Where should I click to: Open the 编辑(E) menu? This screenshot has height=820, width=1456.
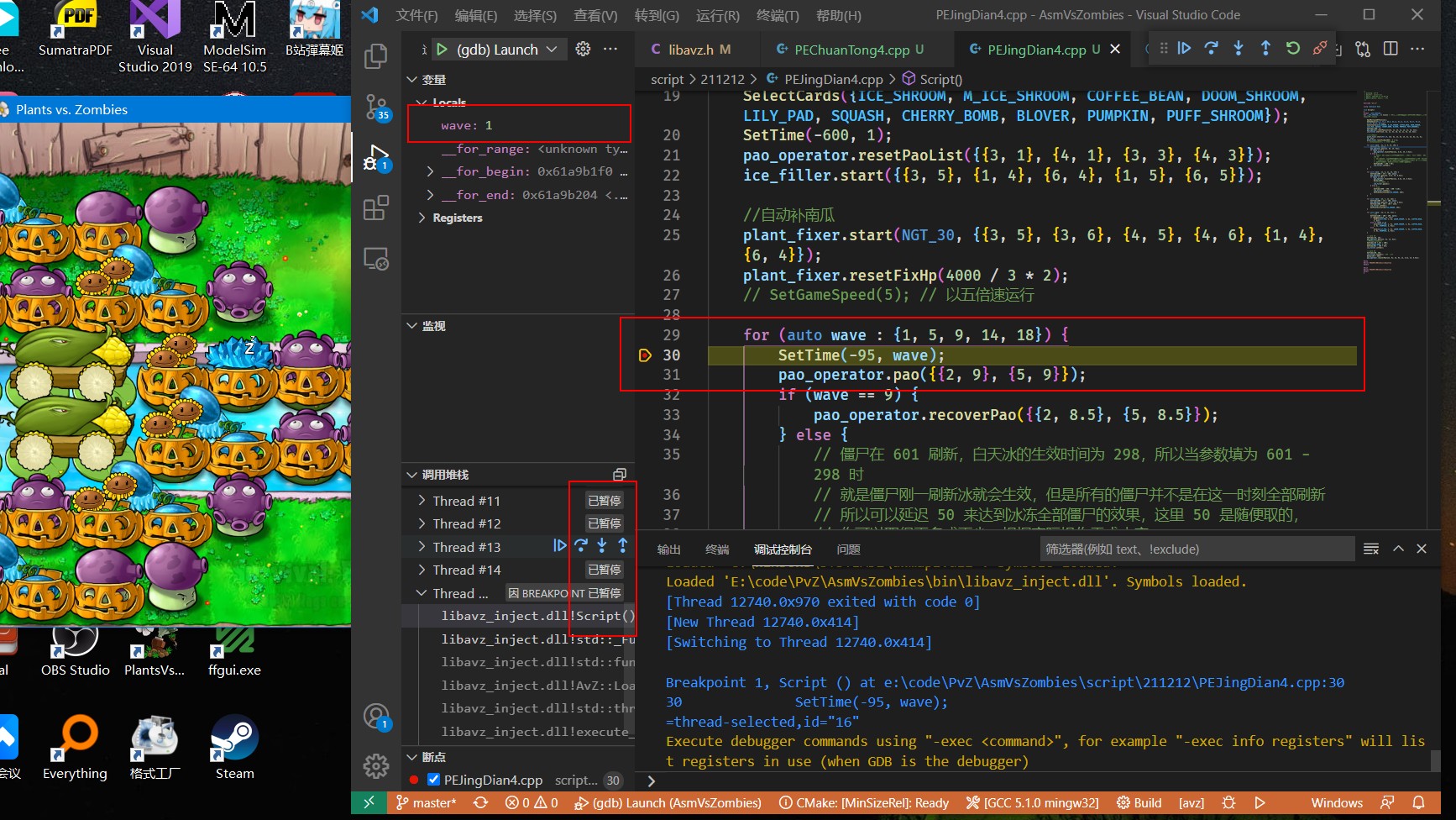coord(475,15)
